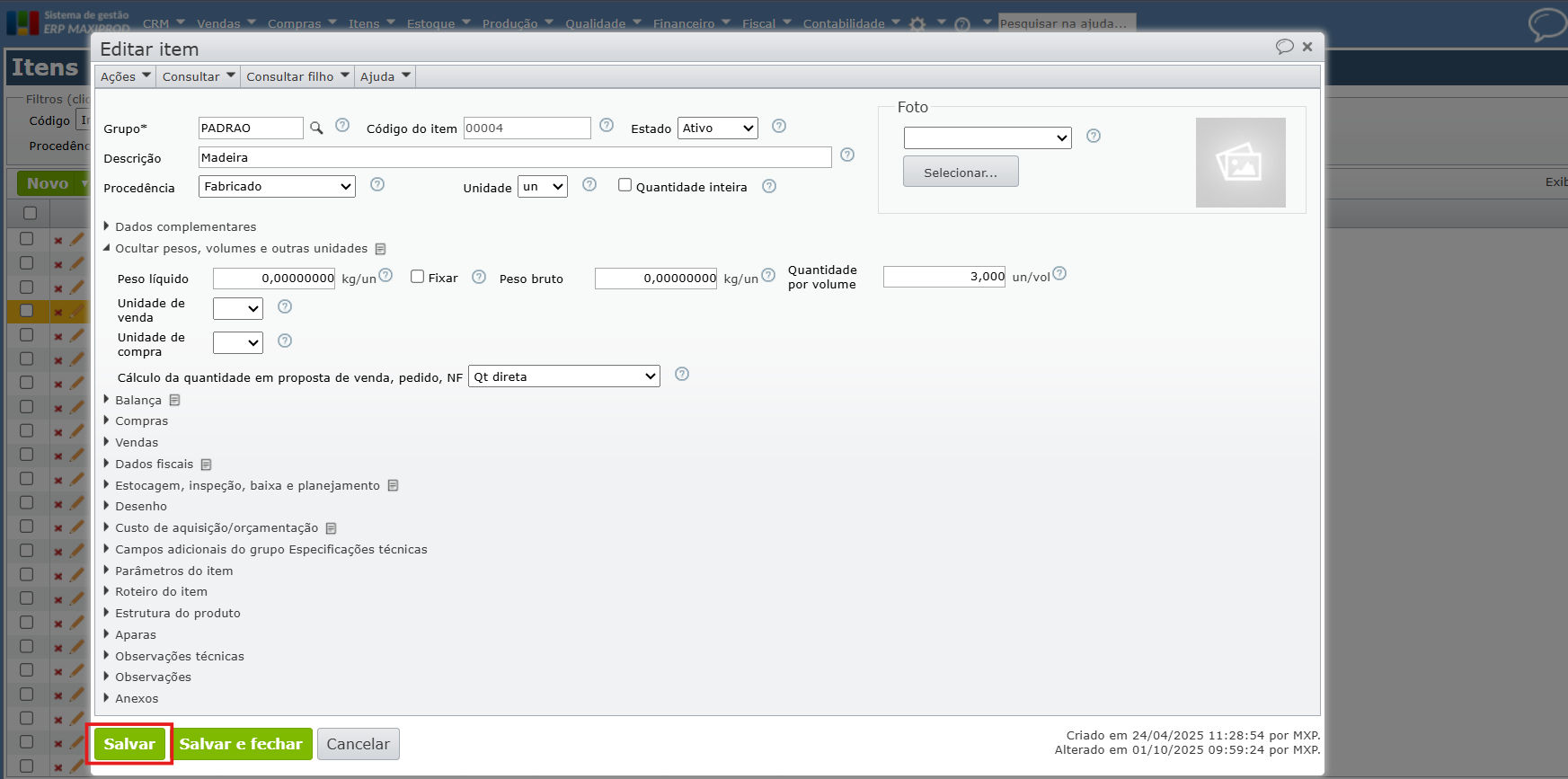Open the Contabilidade menu in top bar

click(x=852, y=23)
